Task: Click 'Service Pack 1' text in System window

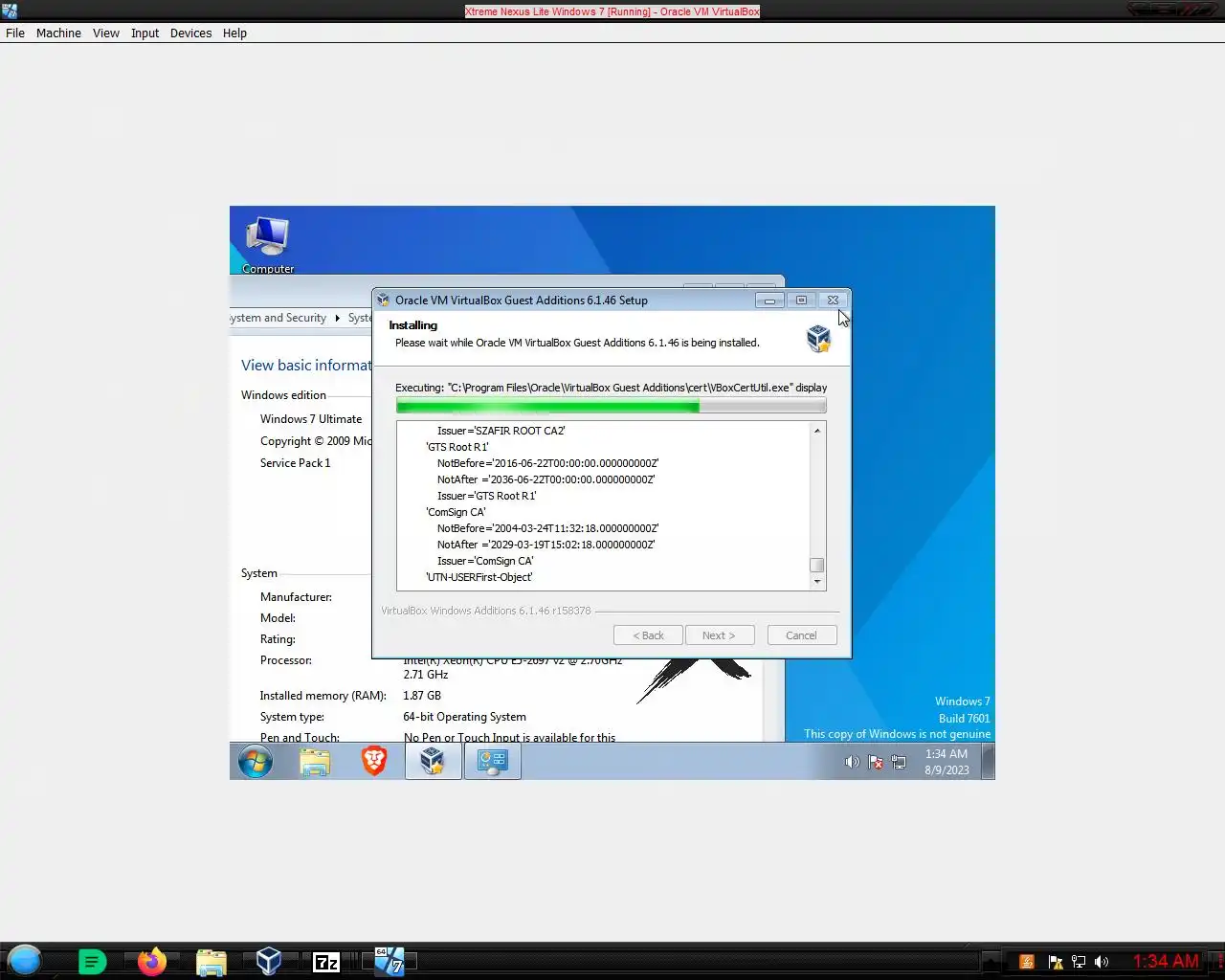Action: pyautogui.click(x=296, y=463)
